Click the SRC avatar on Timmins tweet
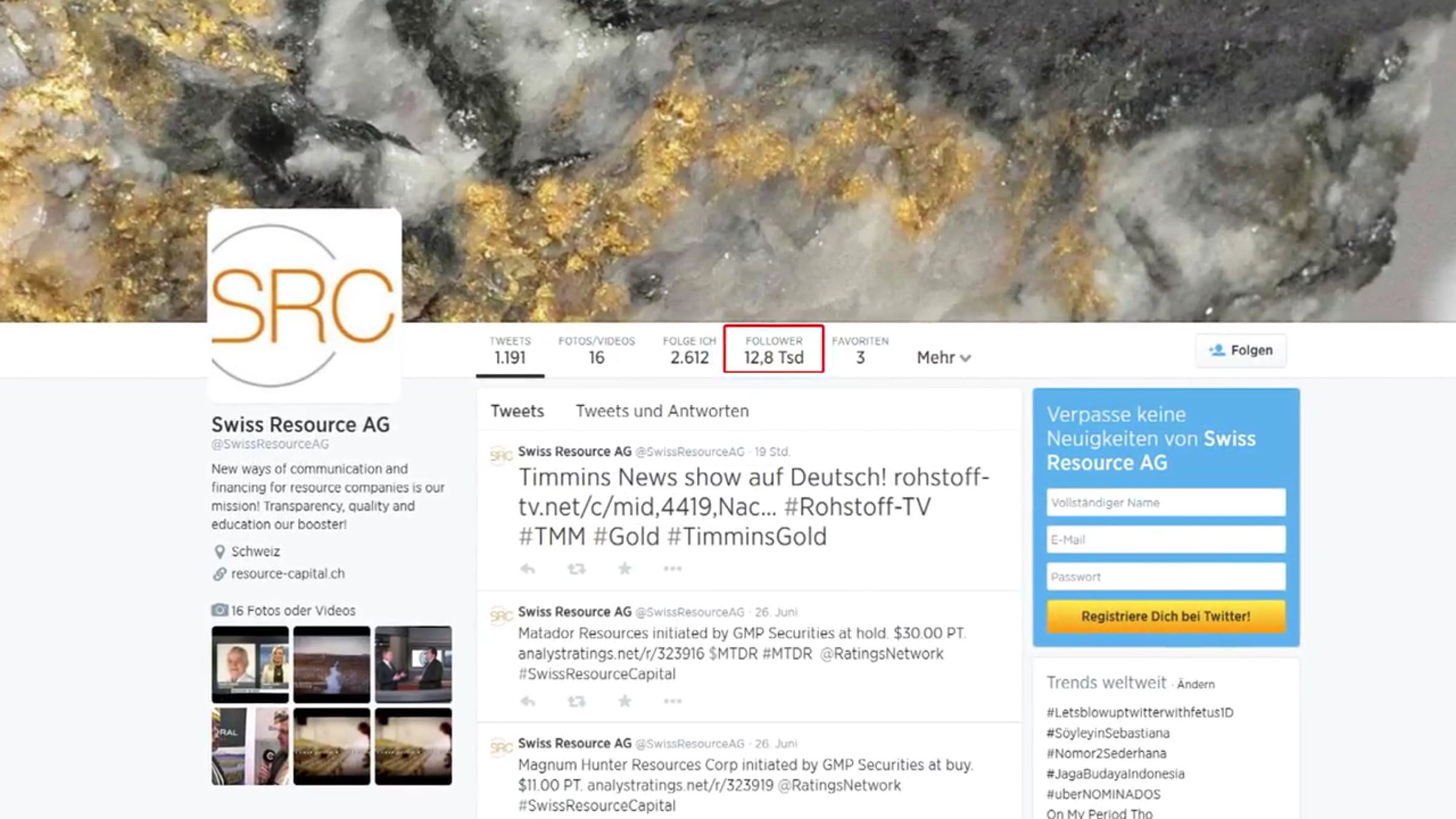The width and height of the screenshot is (1456, 819). (x=501, y=455)
